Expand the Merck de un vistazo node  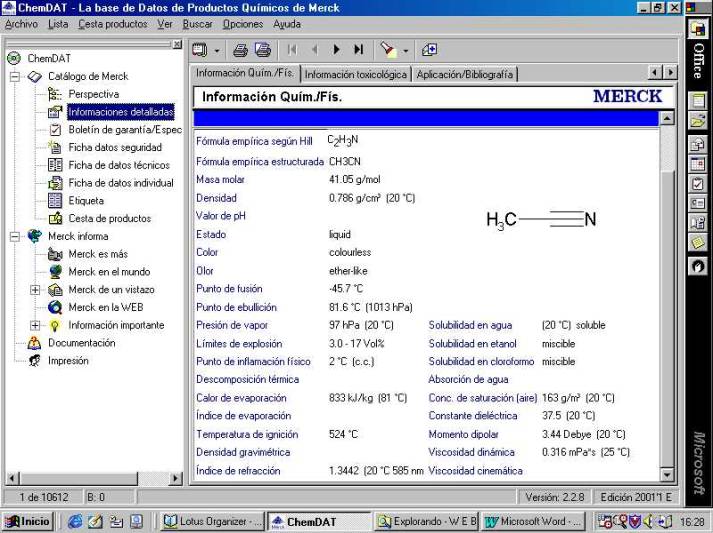pos(35,290)
